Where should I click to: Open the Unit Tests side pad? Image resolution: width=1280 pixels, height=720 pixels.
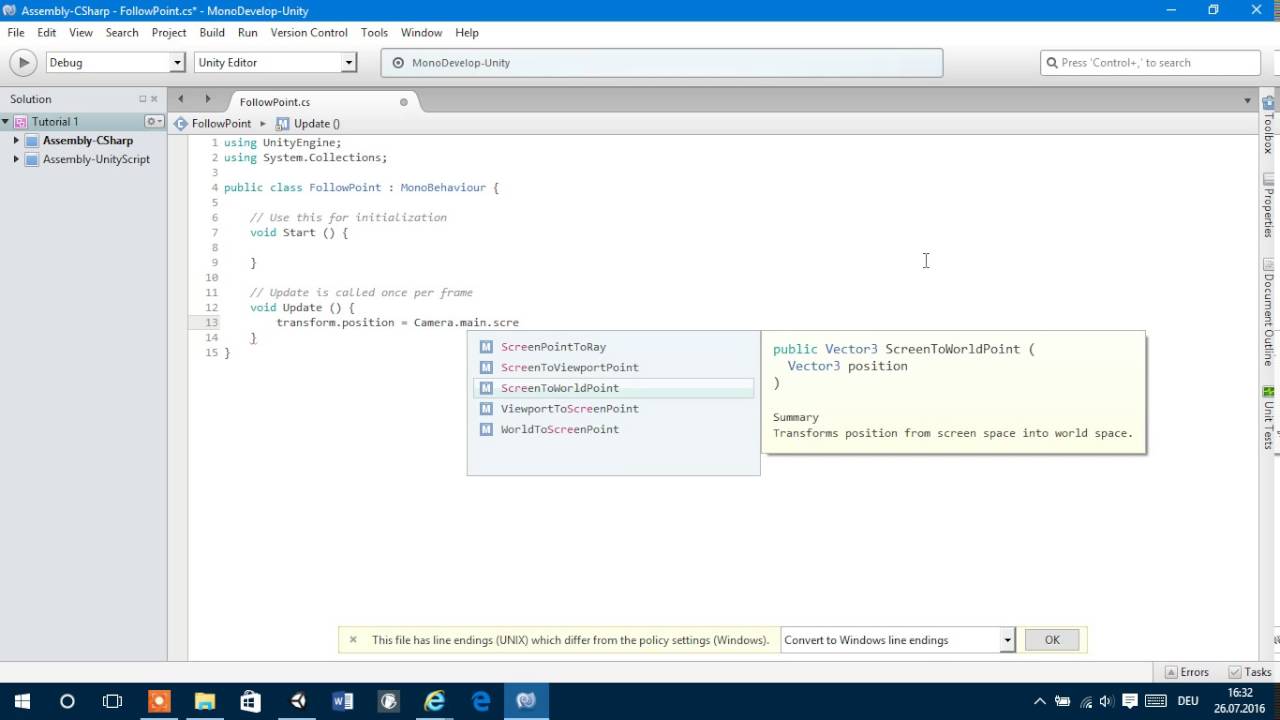1268,417
